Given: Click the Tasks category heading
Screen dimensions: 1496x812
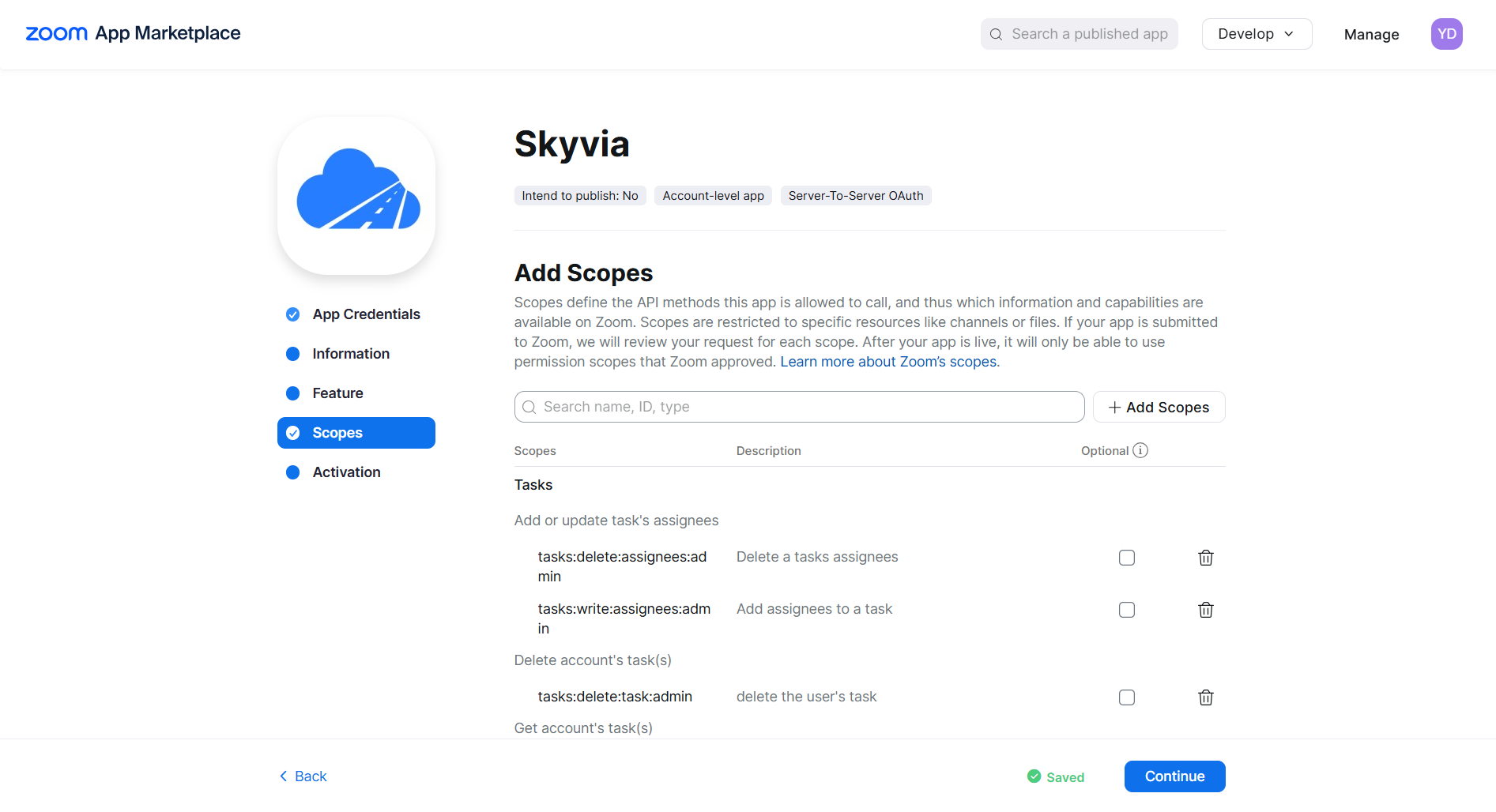Looking at the screenshot, I should (533, 485).
